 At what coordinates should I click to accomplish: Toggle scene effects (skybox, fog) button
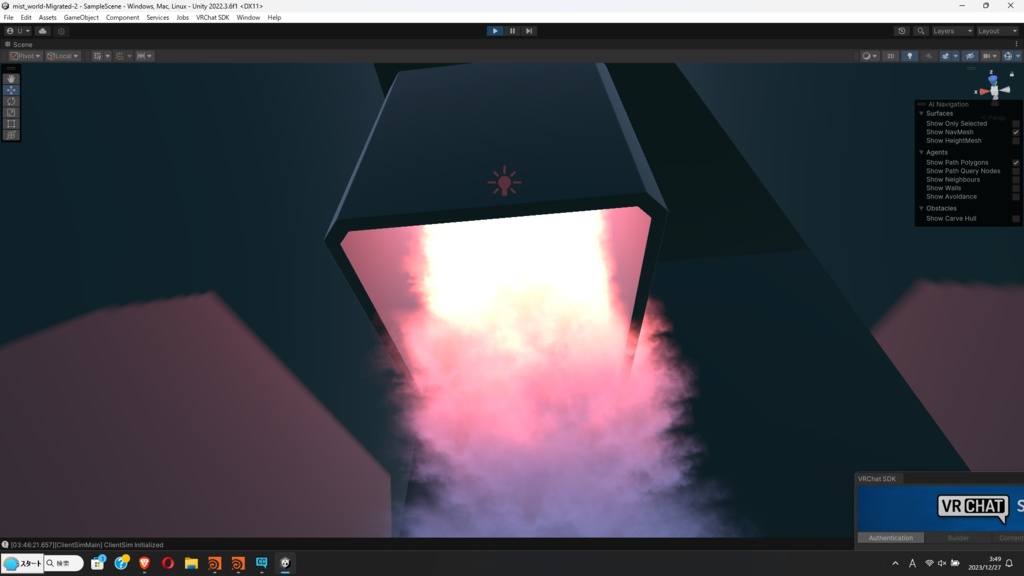945,56
